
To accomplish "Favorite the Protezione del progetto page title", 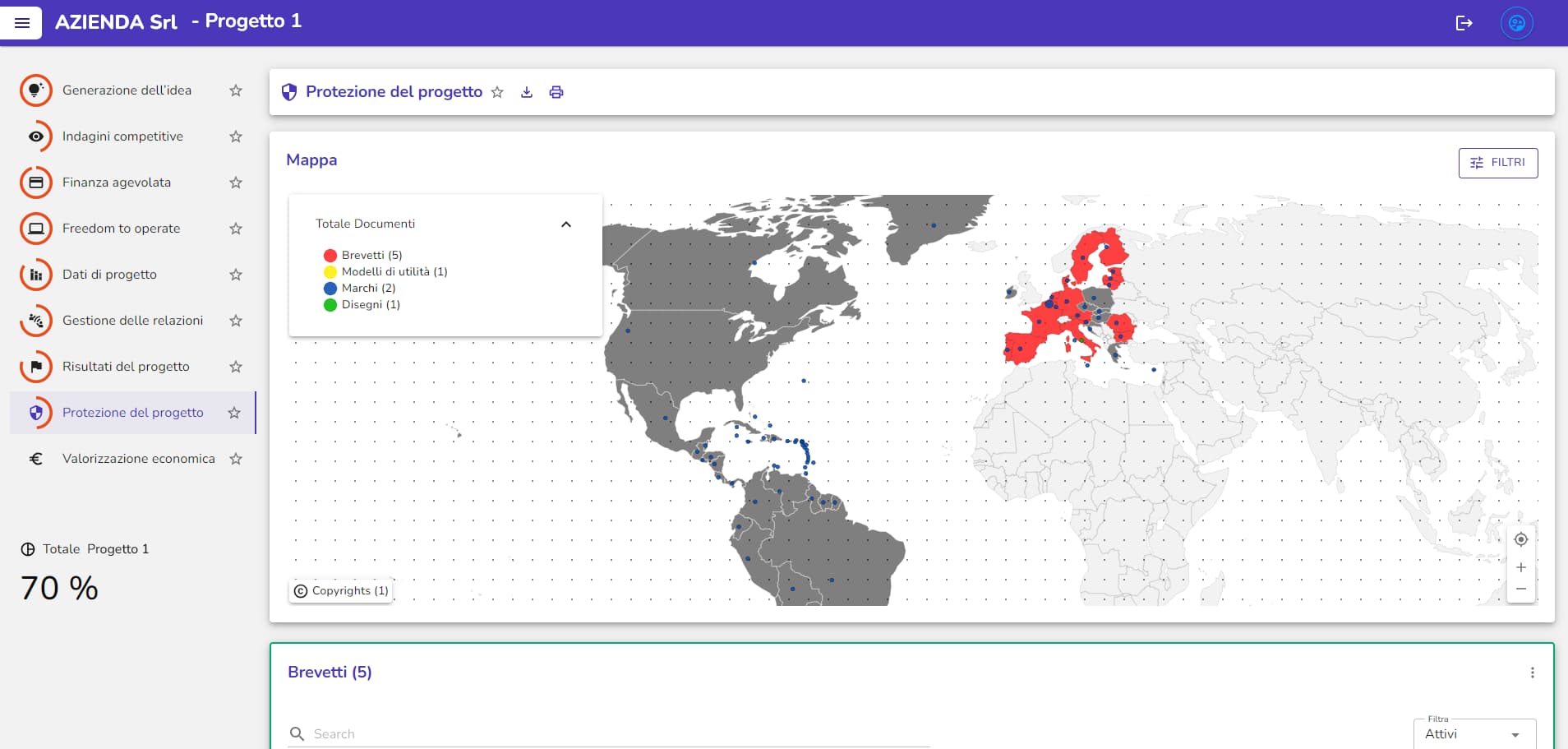I will (497, 92).
